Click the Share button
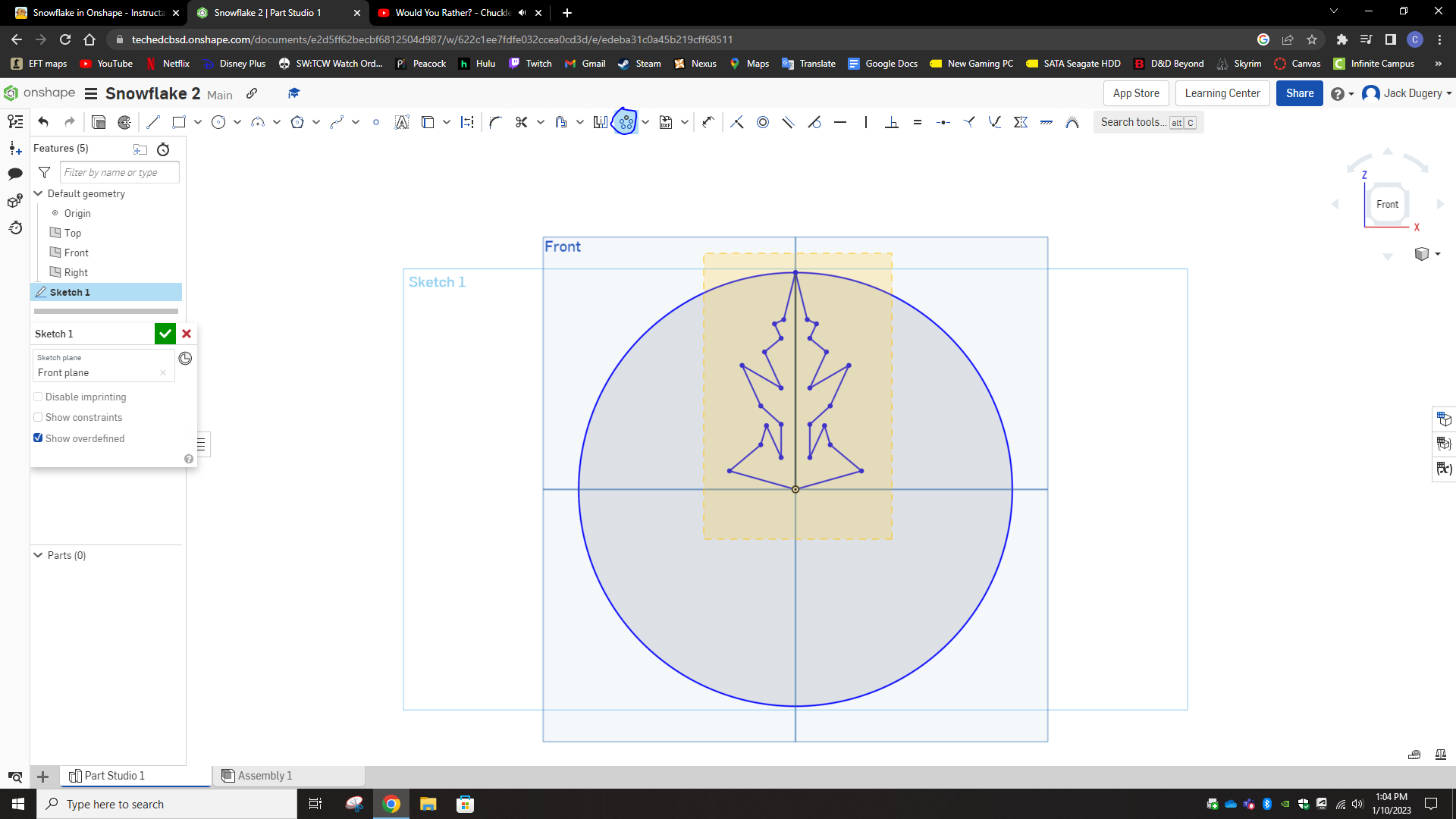Screen dimensions: 1456x819 [1299, 93]
